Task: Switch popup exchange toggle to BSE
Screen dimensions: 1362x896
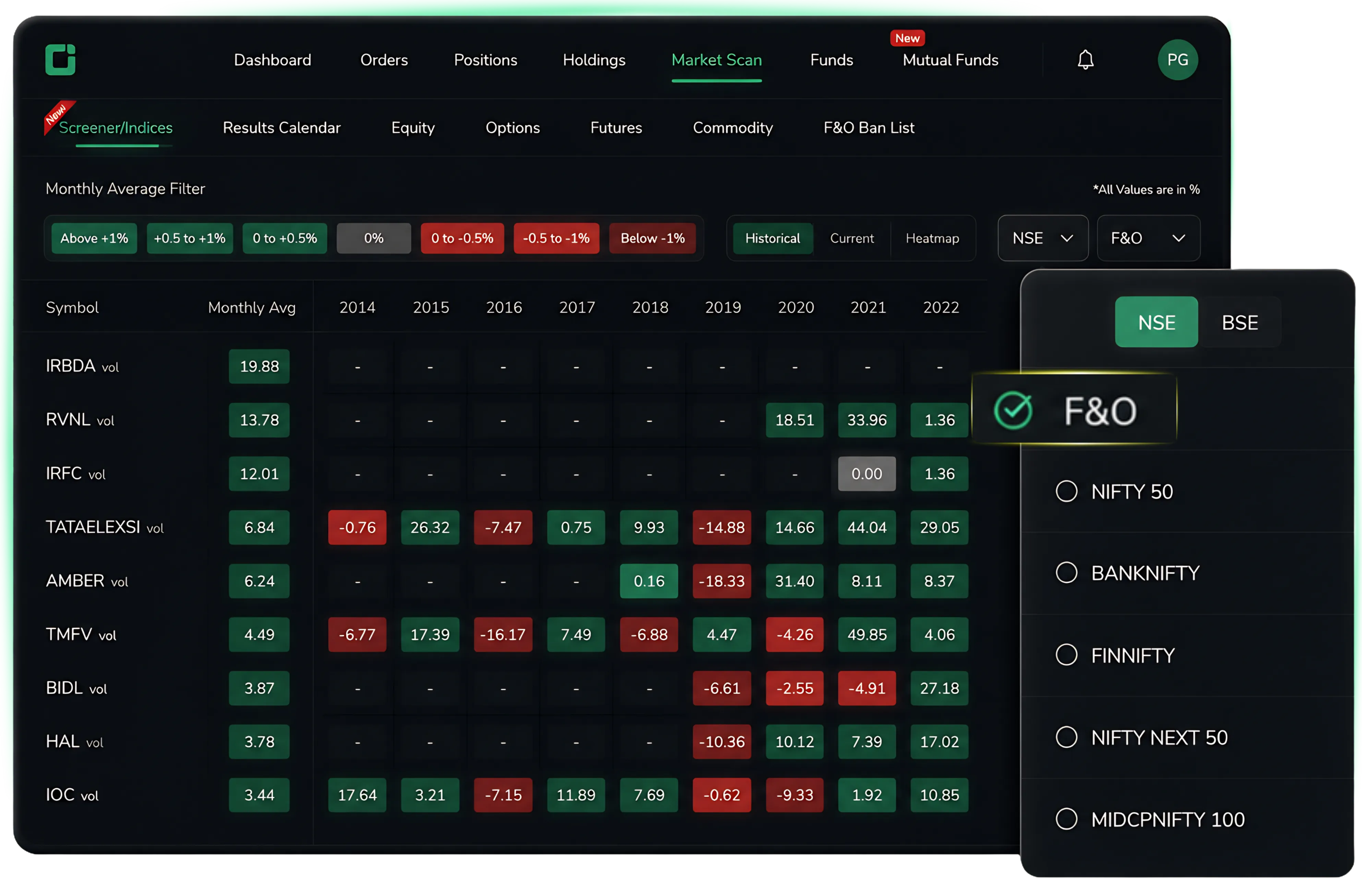Action: tap(1240, 322)
